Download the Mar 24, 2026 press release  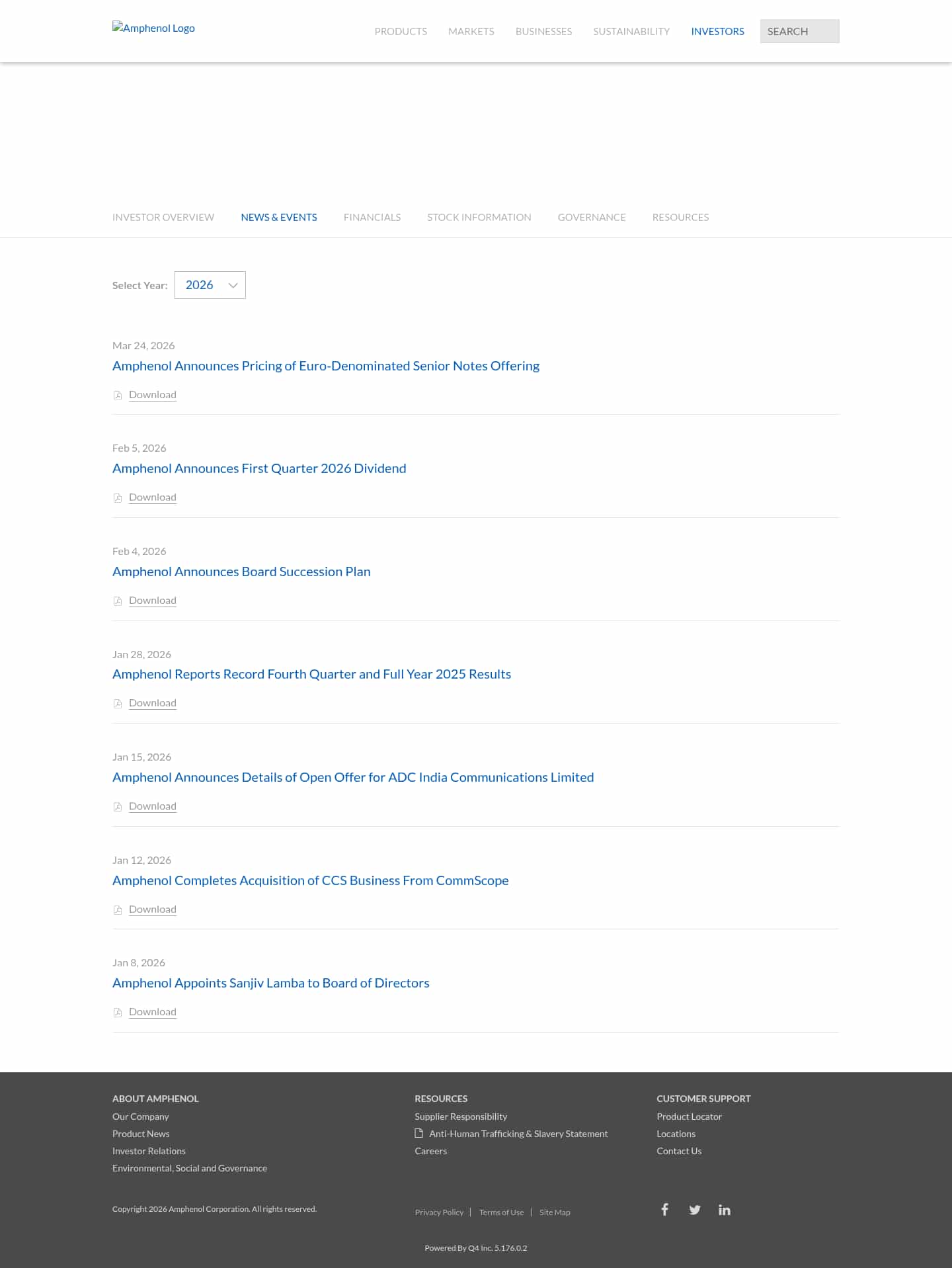pos(153,395)
